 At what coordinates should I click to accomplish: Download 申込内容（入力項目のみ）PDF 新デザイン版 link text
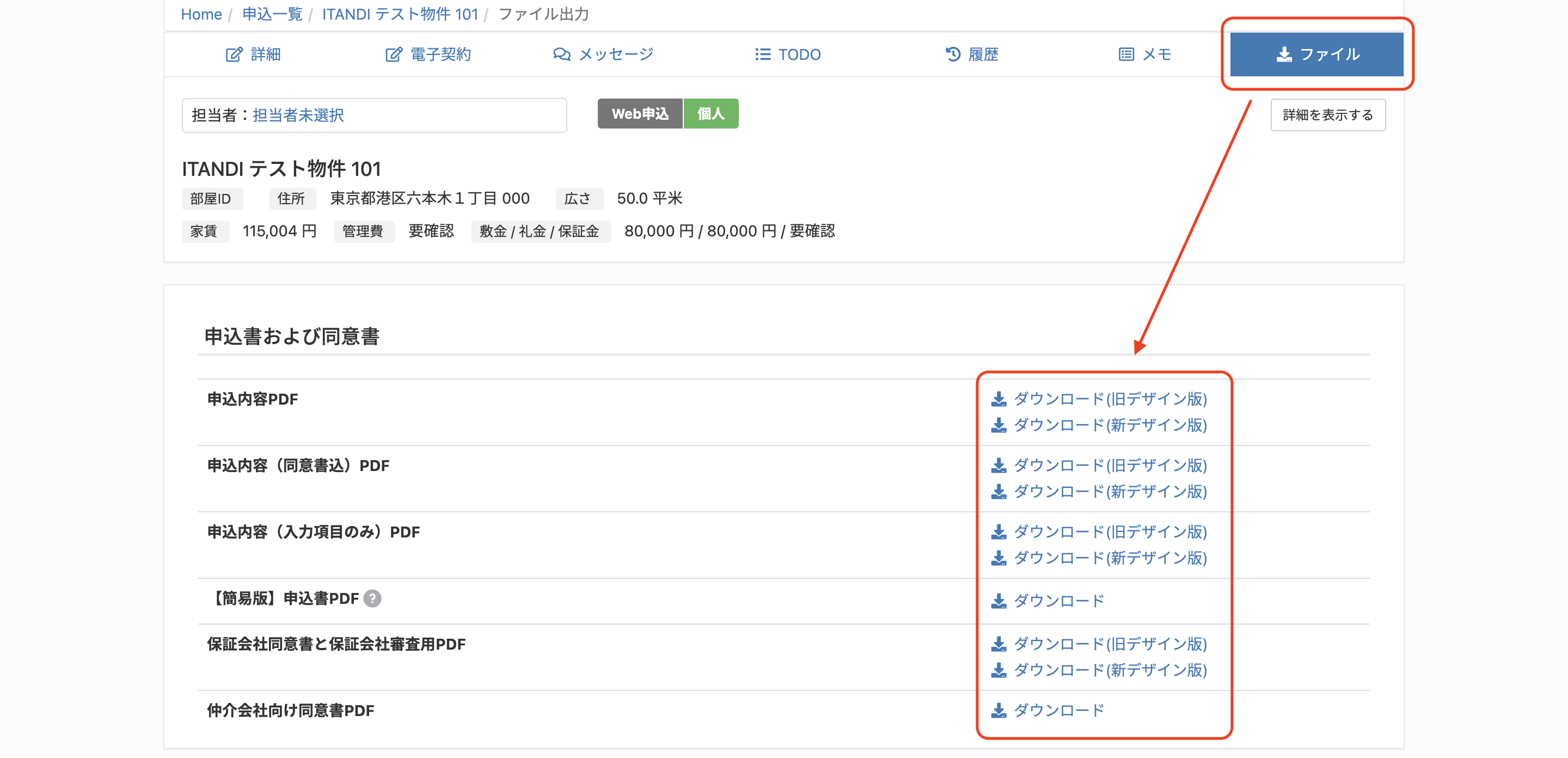coord(1110,558)
